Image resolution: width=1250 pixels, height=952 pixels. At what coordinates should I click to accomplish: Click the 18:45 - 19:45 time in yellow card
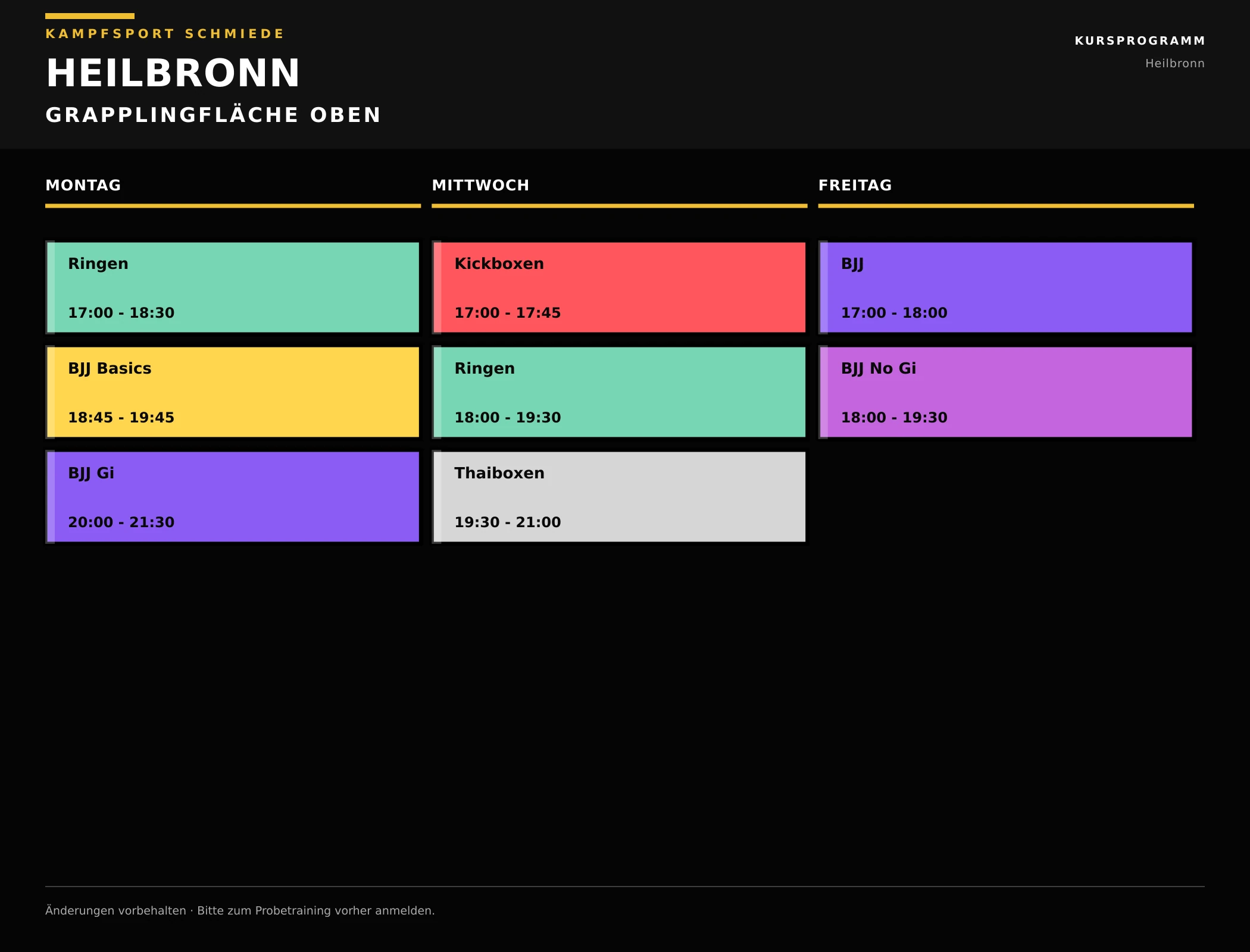pyautogui.click(x=121, y=418)
